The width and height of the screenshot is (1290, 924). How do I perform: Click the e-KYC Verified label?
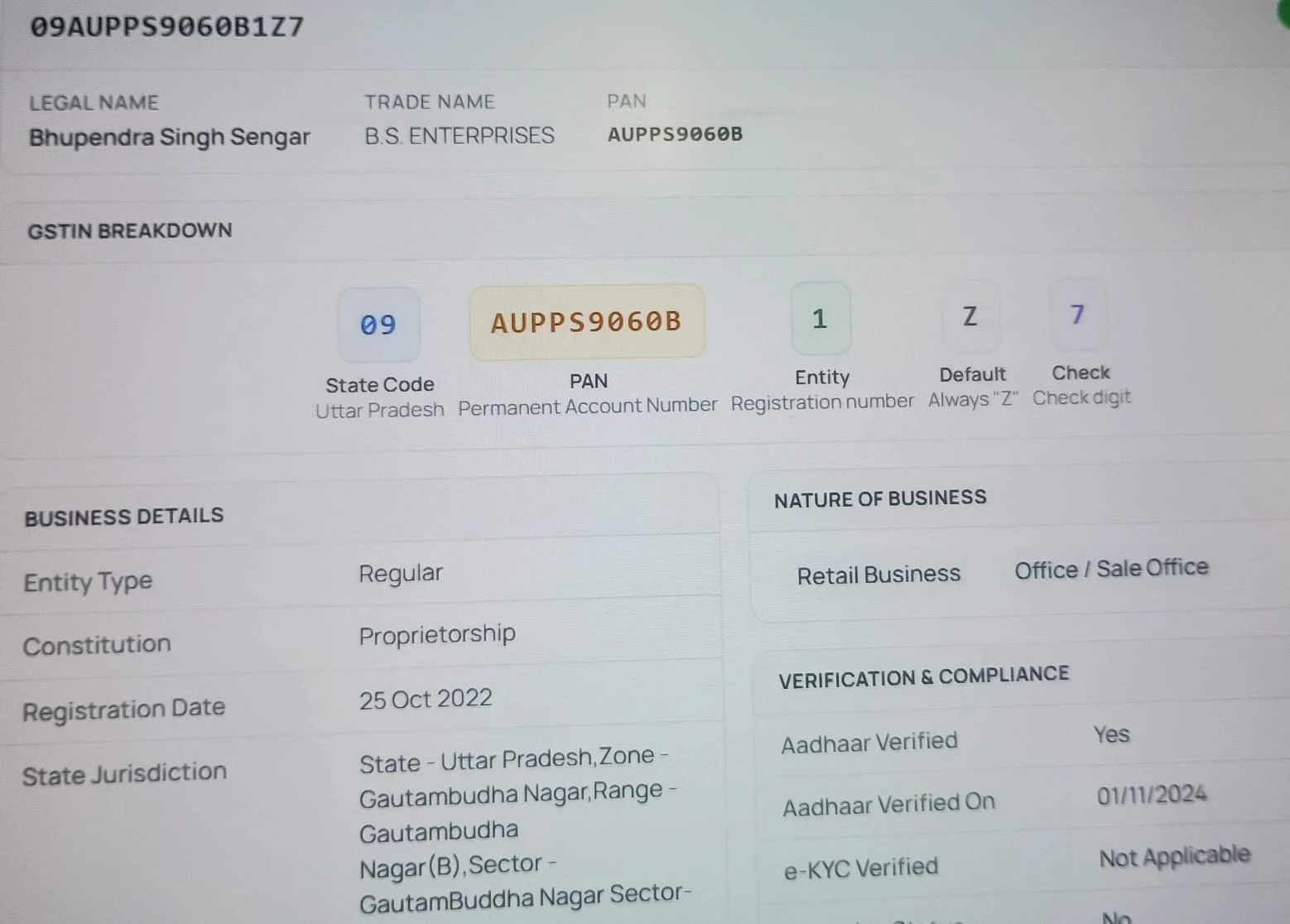coord(861,869)
